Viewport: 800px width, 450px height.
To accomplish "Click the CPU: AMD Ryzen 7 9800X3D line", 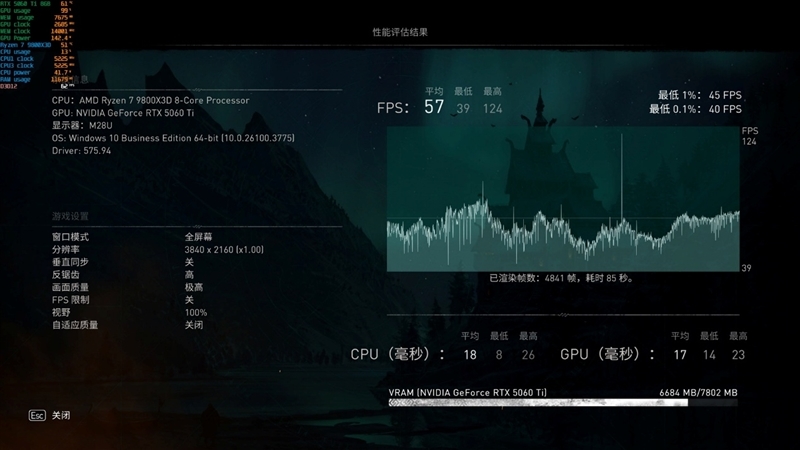I will 151,101.
